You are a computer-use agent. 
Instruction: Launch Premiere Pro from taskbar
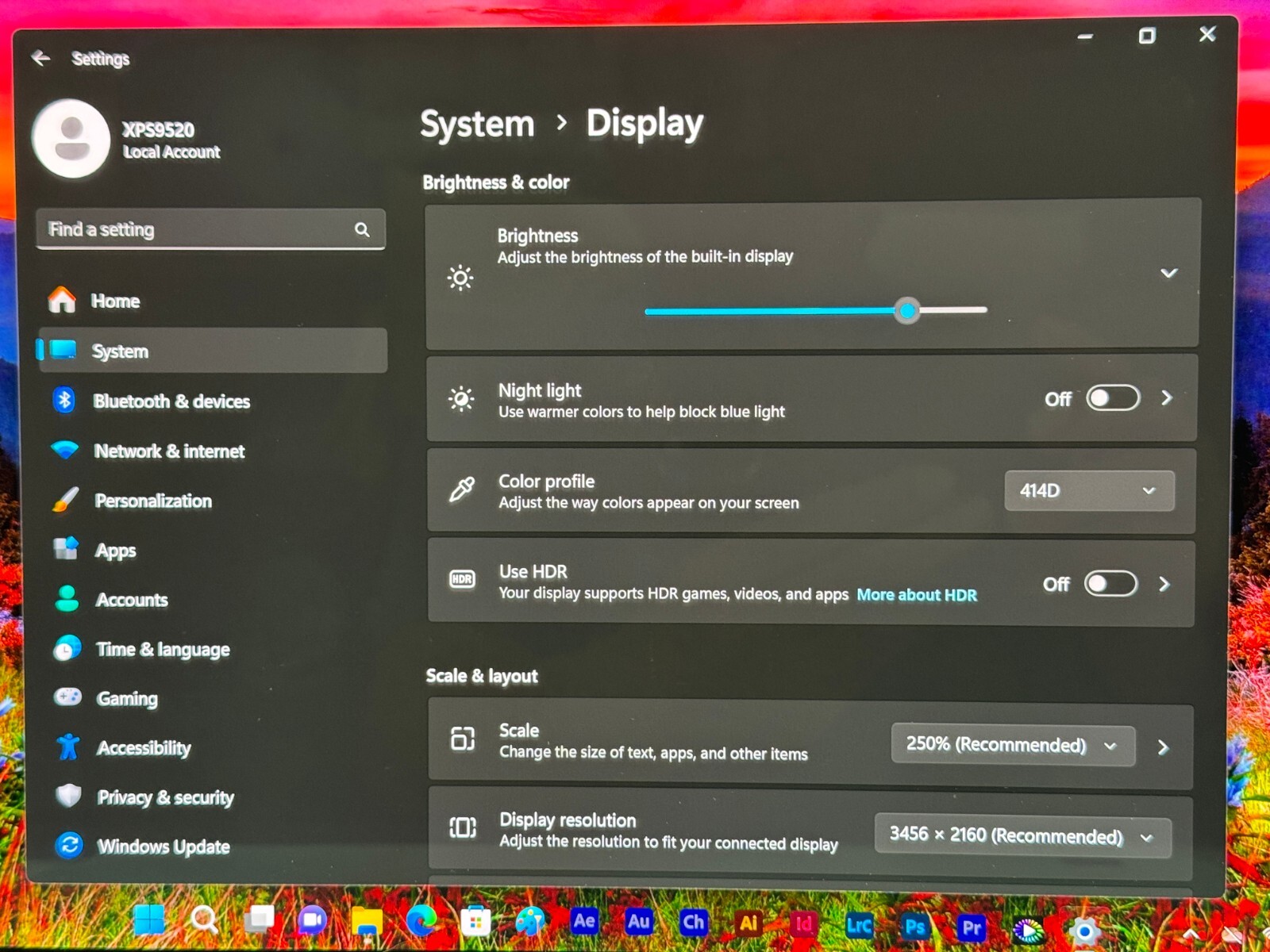click(972, 927)
